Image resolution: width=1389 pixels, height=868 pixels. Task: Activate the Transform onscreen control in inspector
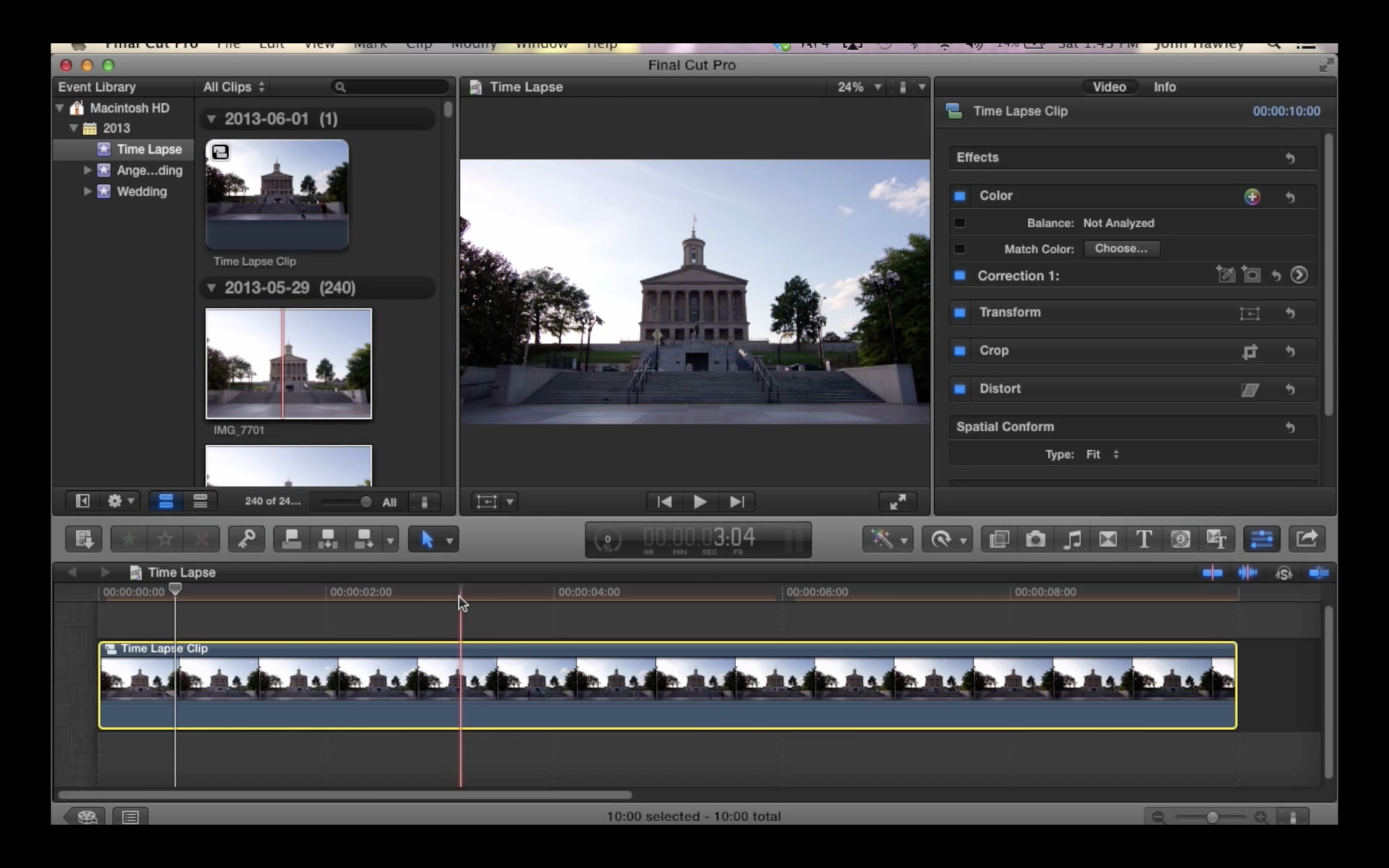(1250, 313)
